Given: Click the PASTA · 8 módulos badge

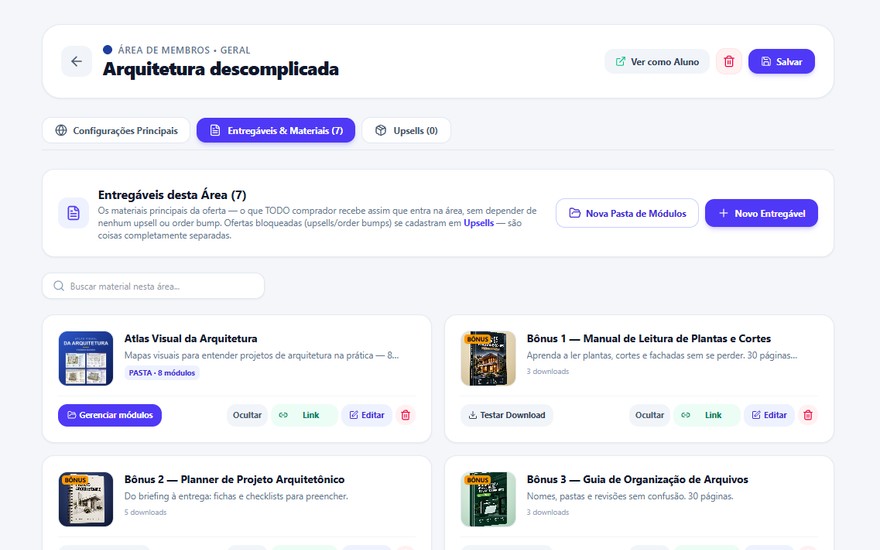Looking at the screenshot, I should (x=162, y=373).
